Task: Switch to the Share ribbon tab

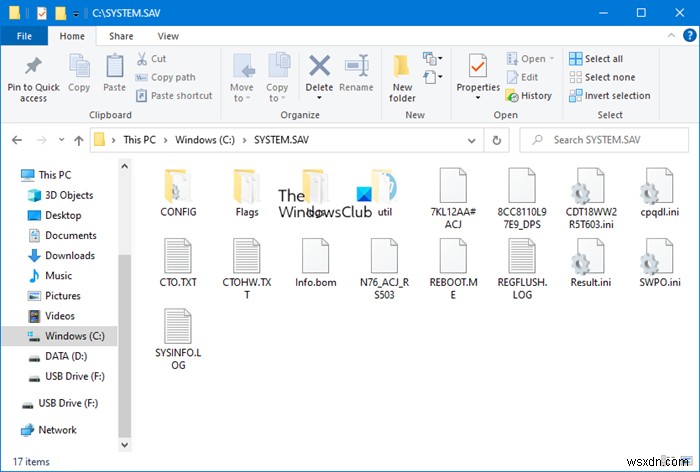Action: click(x=121, y=36)
